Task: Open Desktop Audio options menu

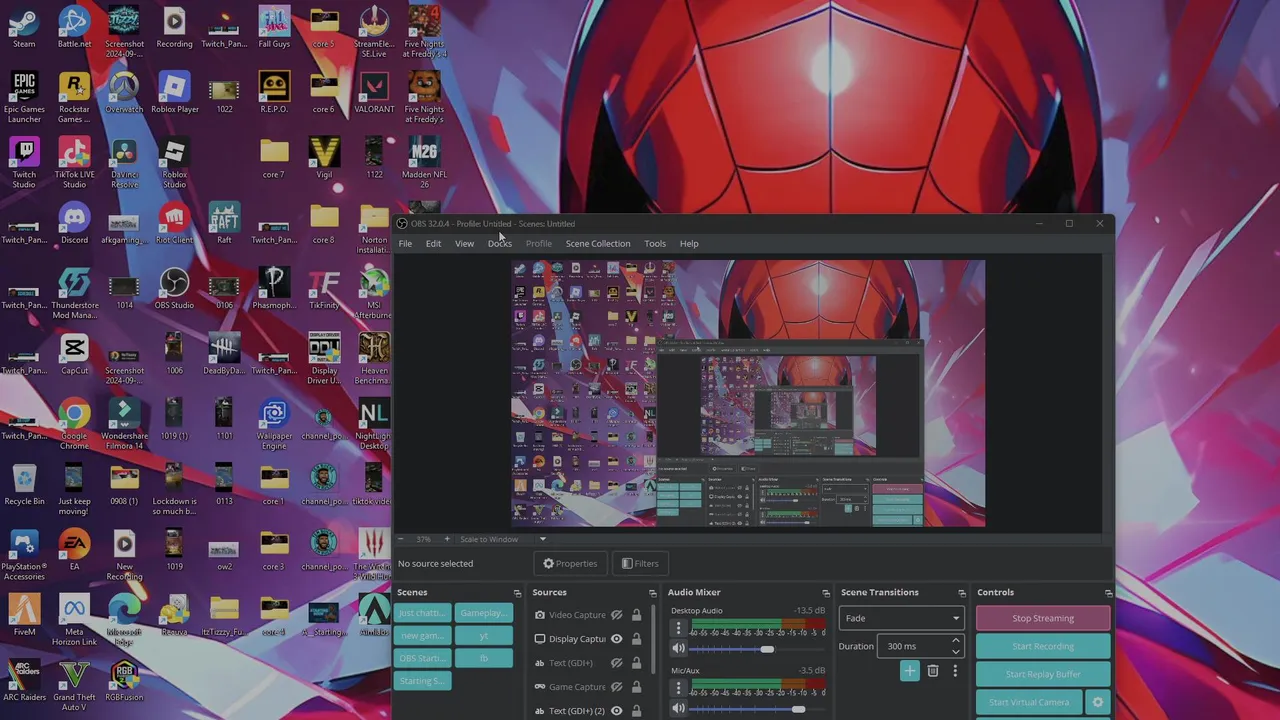Action: [x=678, y=628]
